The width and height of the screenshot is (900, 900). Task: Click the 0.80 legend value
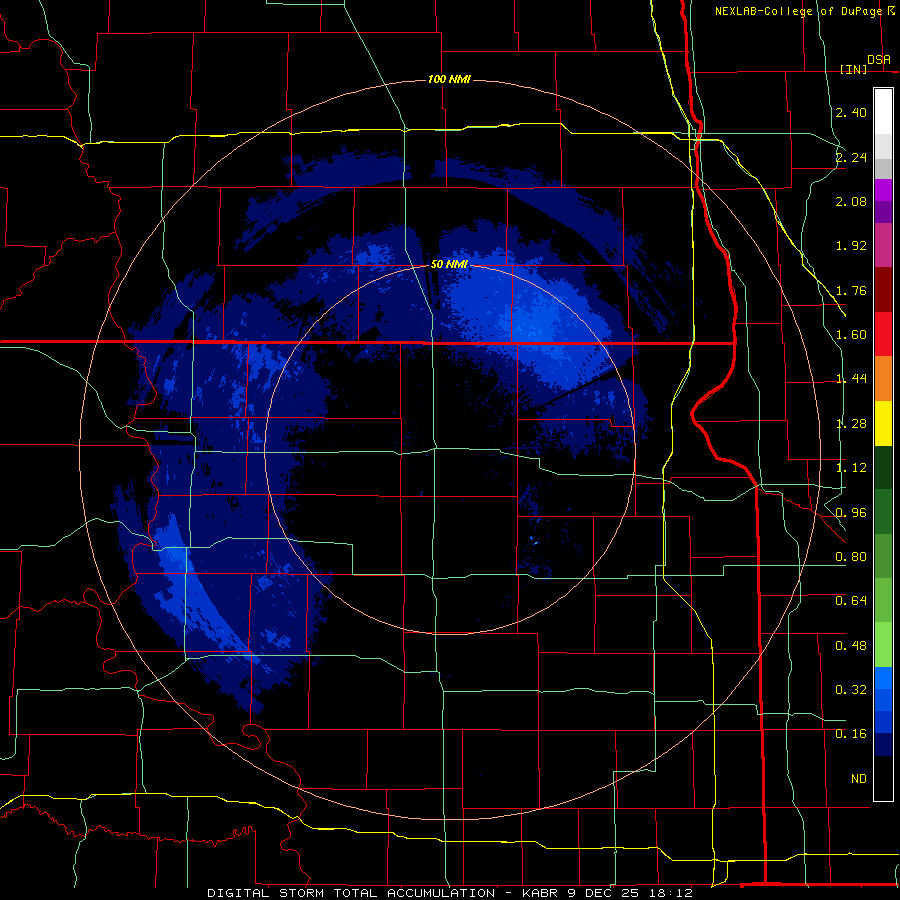[851, 557]
